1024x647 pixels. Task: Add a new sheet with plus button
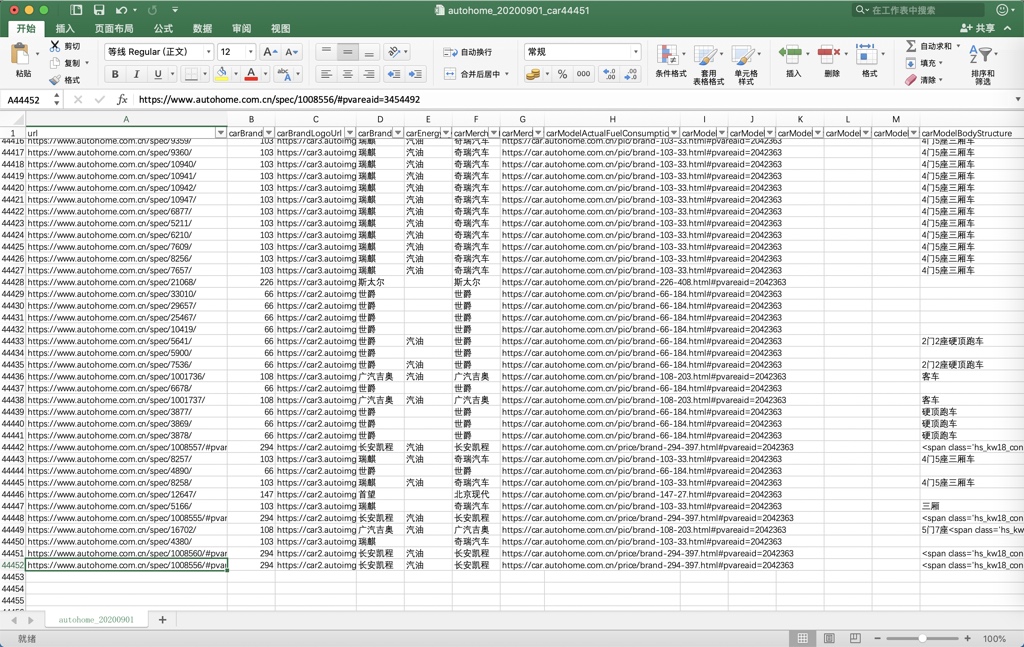click(x=163, y=620)
